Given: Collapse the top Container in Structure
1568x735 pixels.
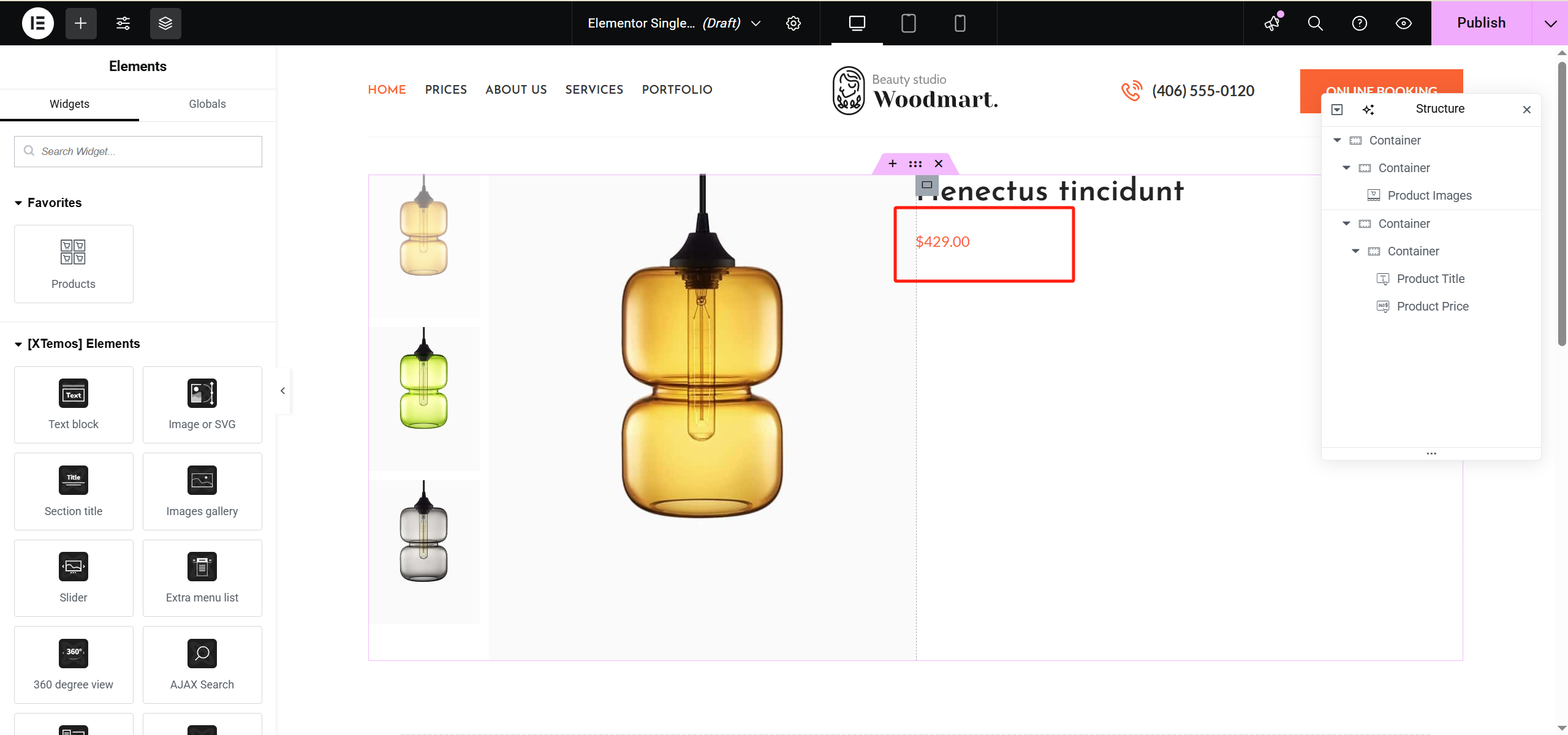Looking at the screenshot, I should 1337,140.
